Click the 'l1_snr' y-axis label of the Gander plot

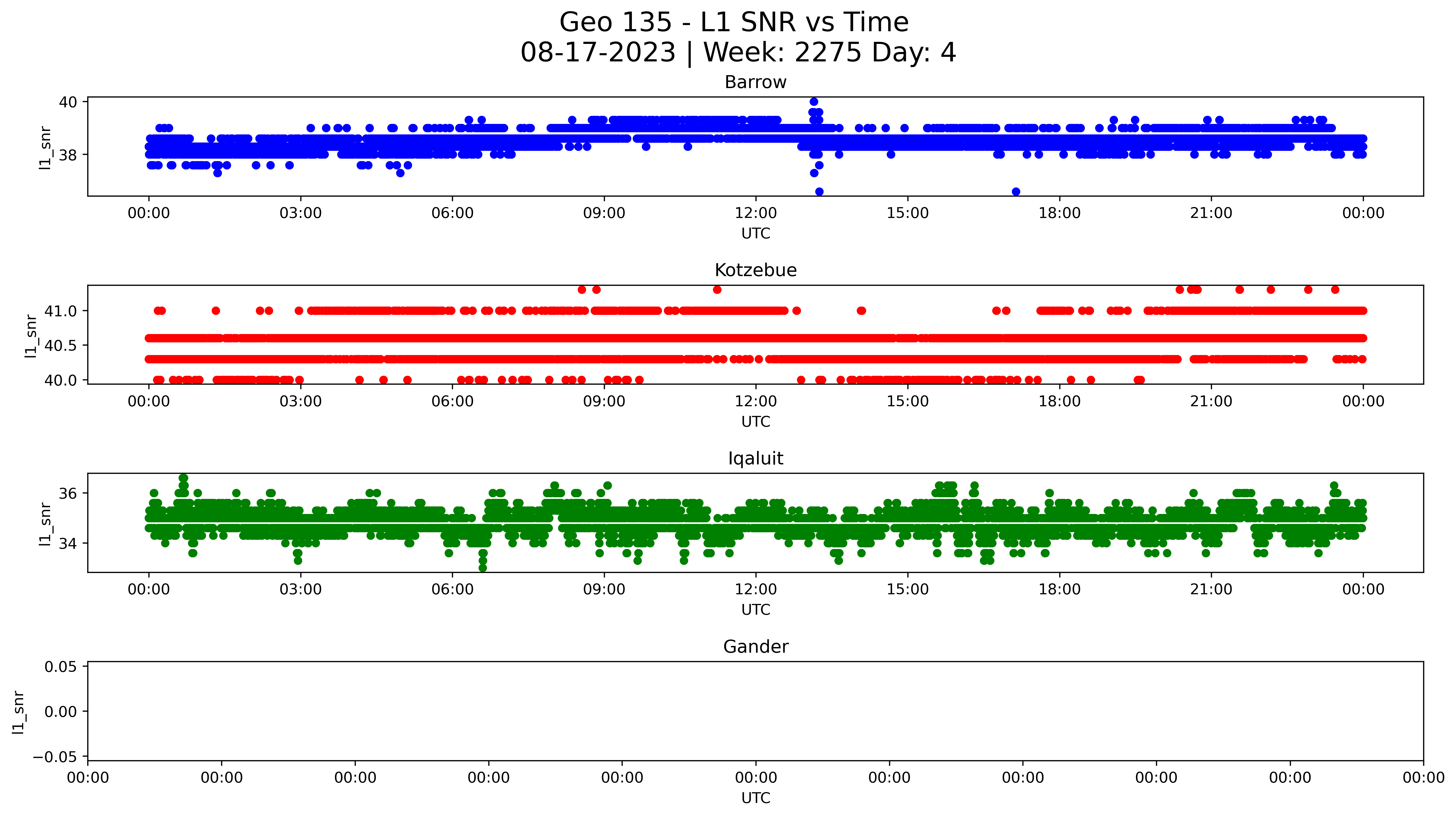pos(18,712)
